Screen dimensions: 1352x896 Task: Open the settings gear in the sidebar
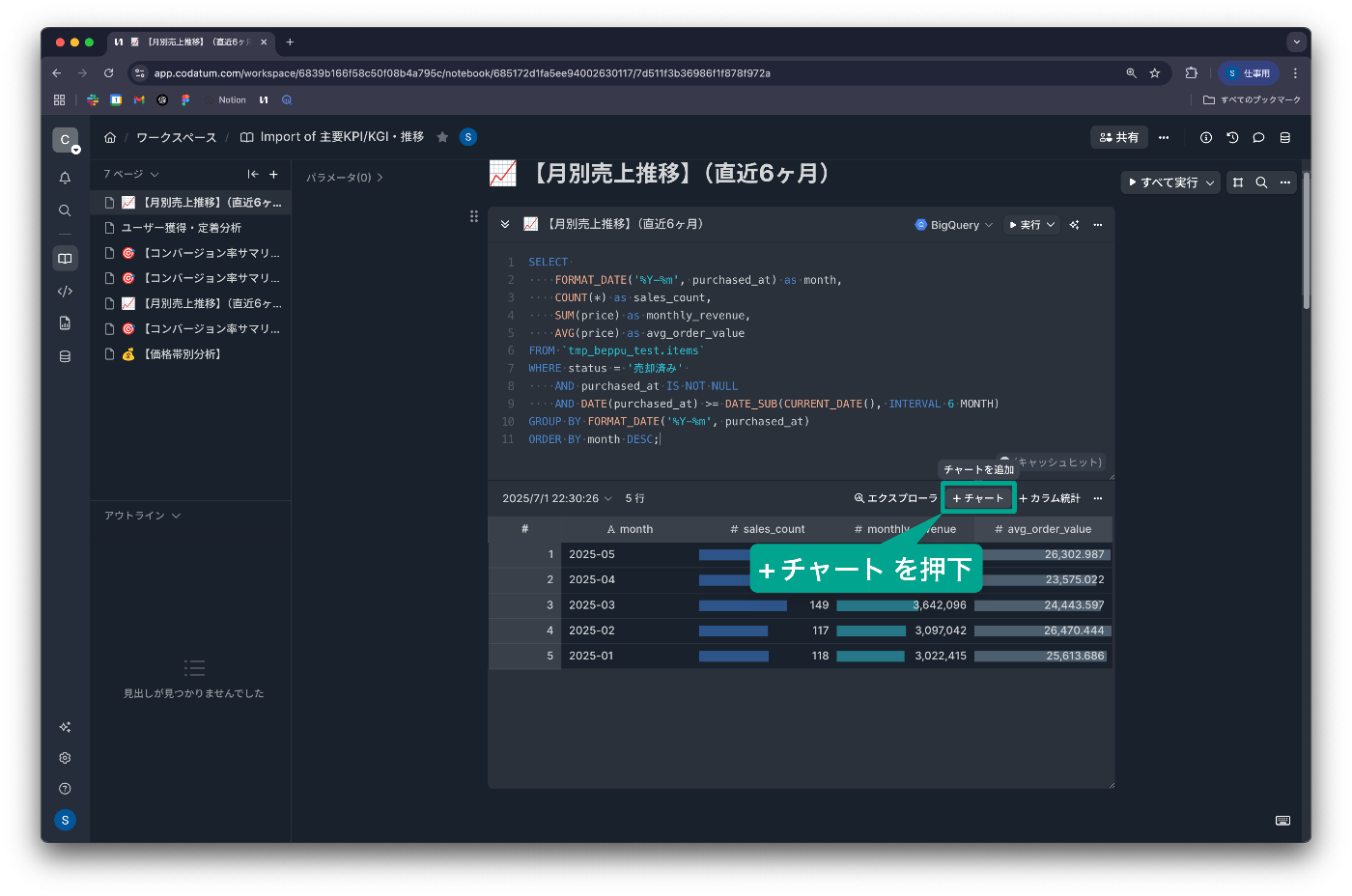point(65,758)
